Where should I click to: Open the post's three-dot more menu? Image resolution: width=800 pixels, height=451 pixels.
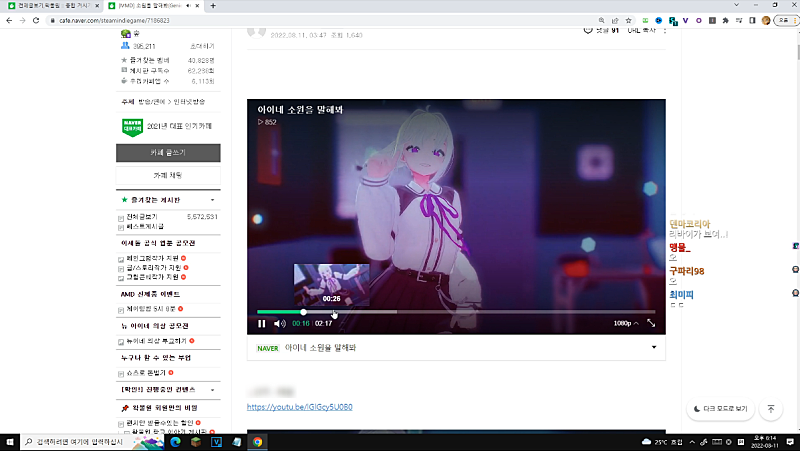click(664, 31)
